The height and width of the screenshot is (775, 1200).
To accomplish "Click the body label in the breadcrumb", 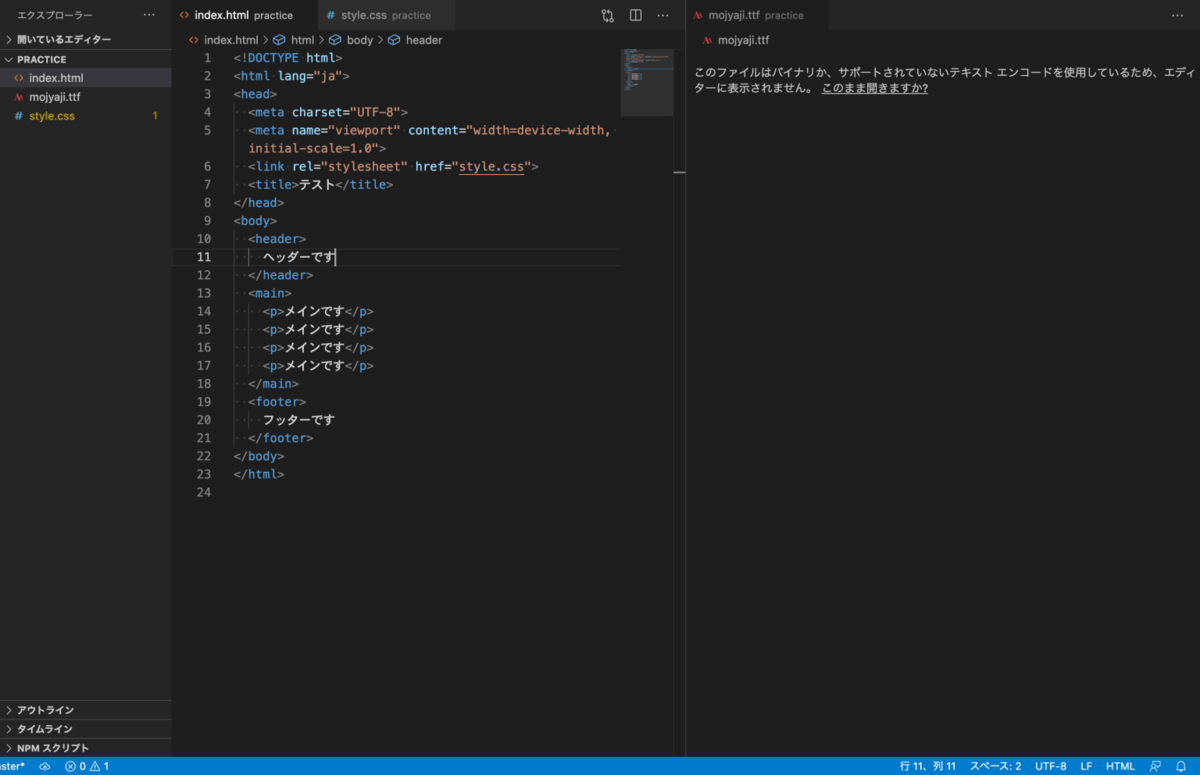I will (x=360, y=40).
